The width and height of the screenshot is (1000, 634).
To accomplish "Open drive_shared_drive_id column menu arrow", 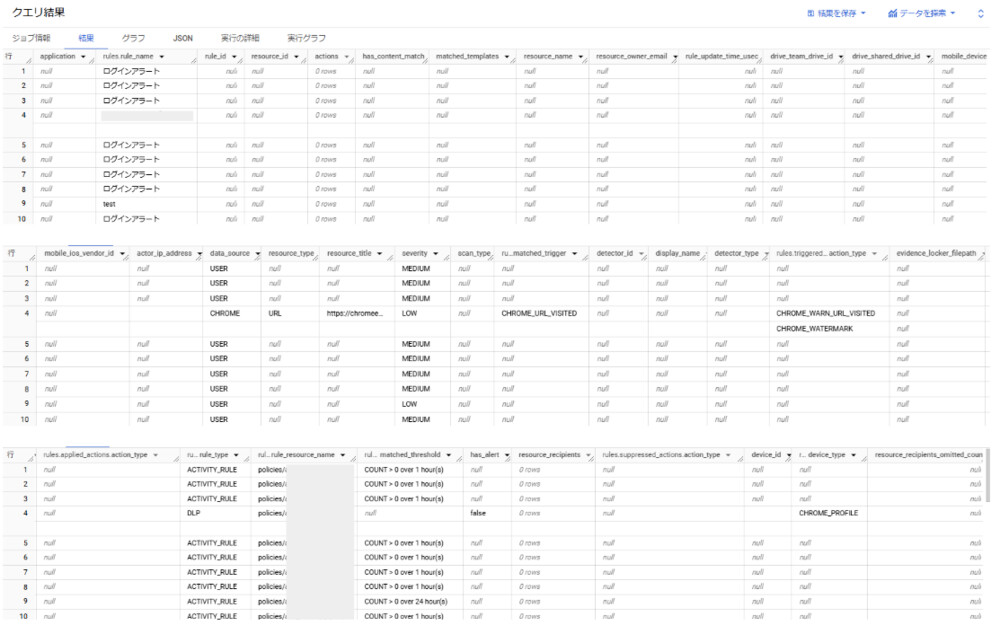I will pyautogui.click(x=929, y=57).
